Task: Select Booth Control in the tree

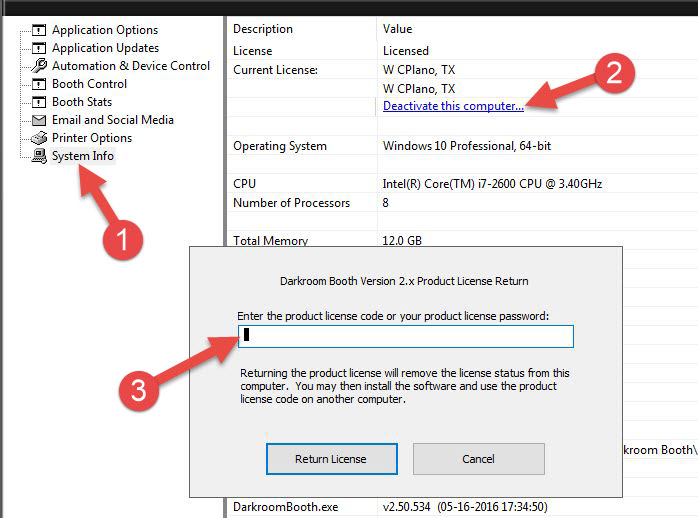Action: pos(89,84)
